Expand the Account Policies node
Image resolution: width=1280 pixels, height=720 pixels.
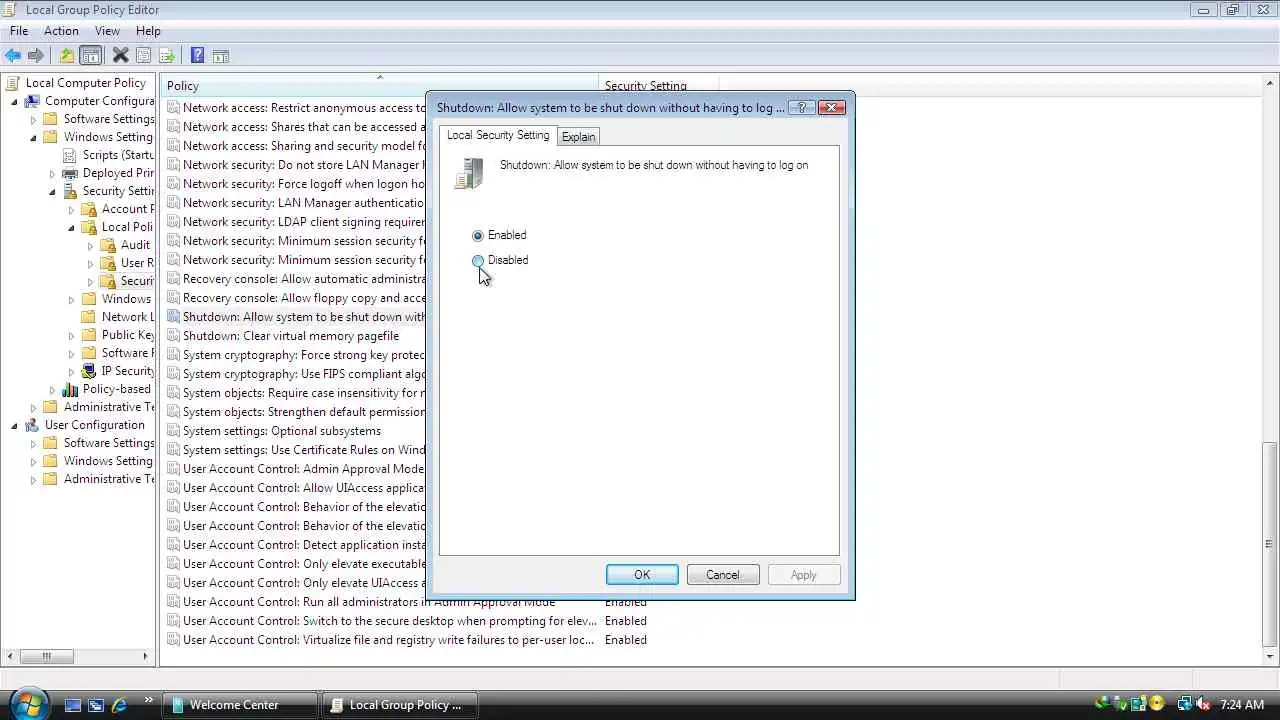coord(71,209)
